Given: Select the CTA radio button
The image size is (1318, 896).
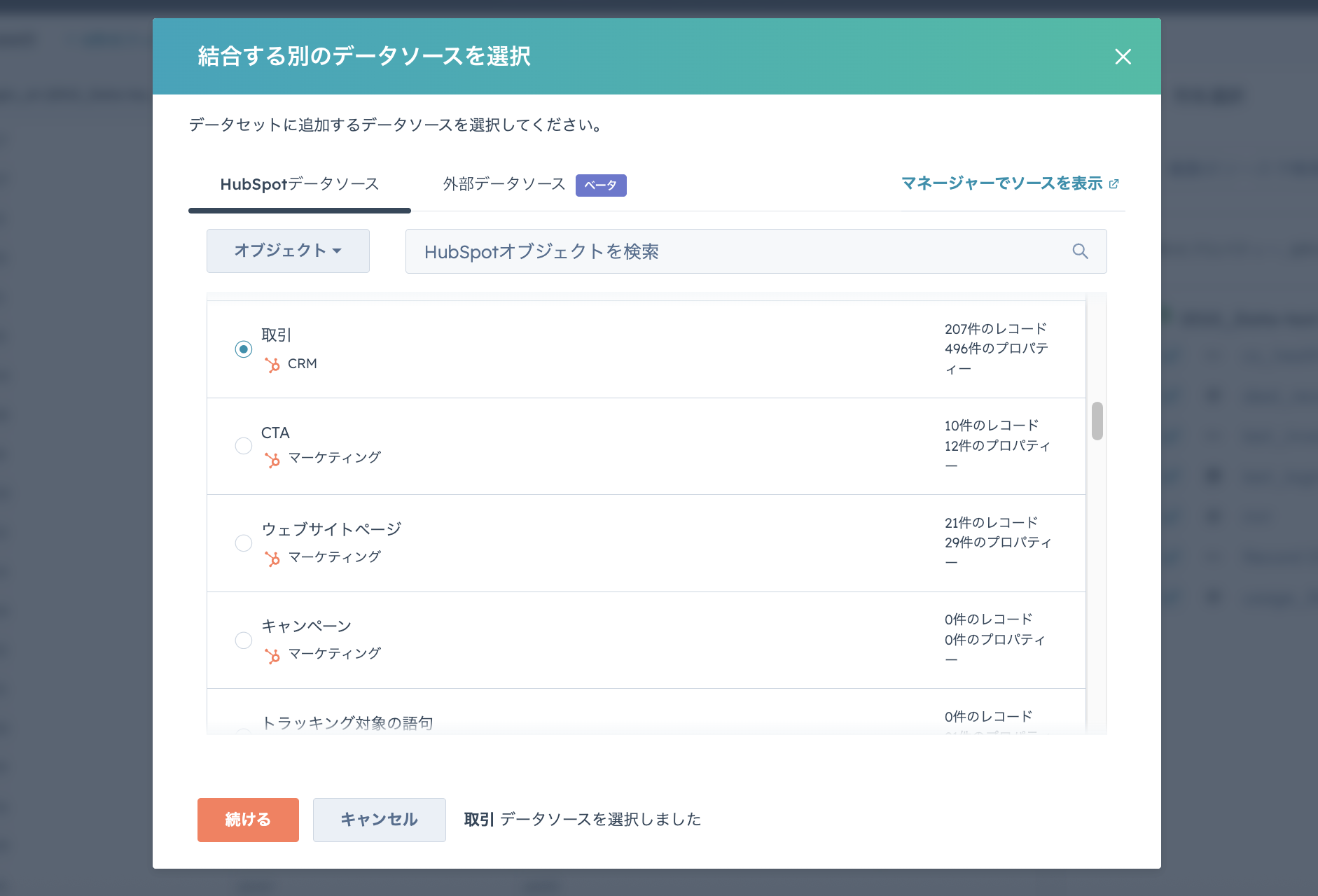Looking at the screenshot, I should pos(244,446).
